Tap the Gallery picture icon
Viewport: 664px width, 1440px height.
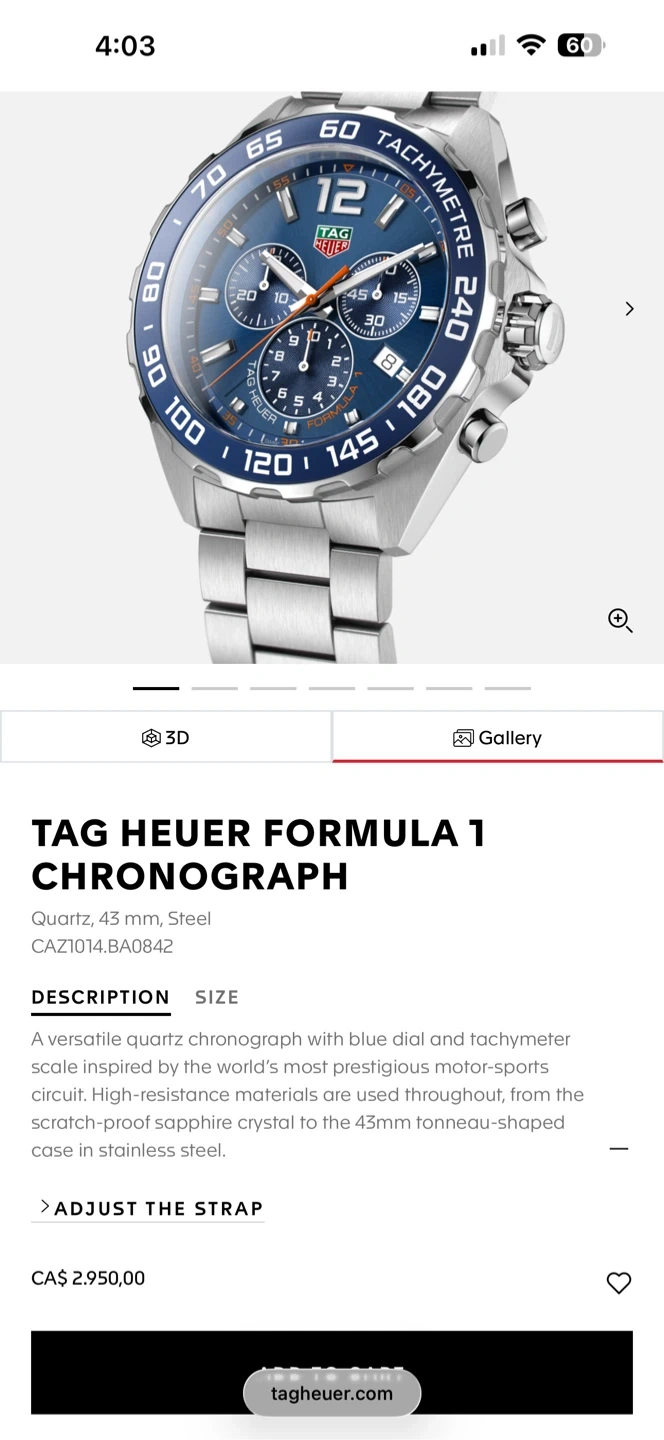tap(463, 738)
